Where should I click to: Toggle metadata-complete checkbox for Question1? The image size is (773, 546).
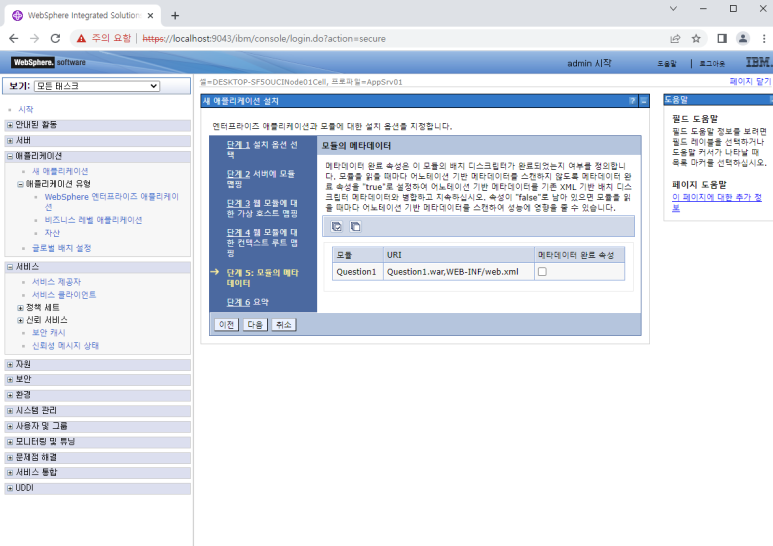(542, 272)
